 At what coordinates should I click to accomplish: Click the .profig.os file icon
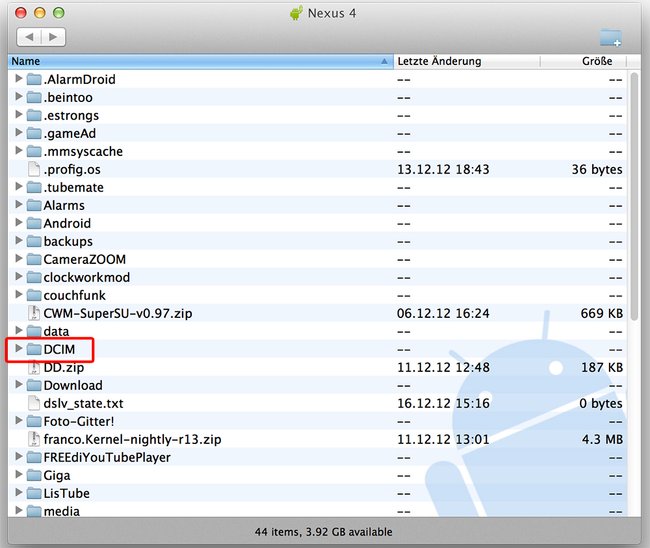34,169
